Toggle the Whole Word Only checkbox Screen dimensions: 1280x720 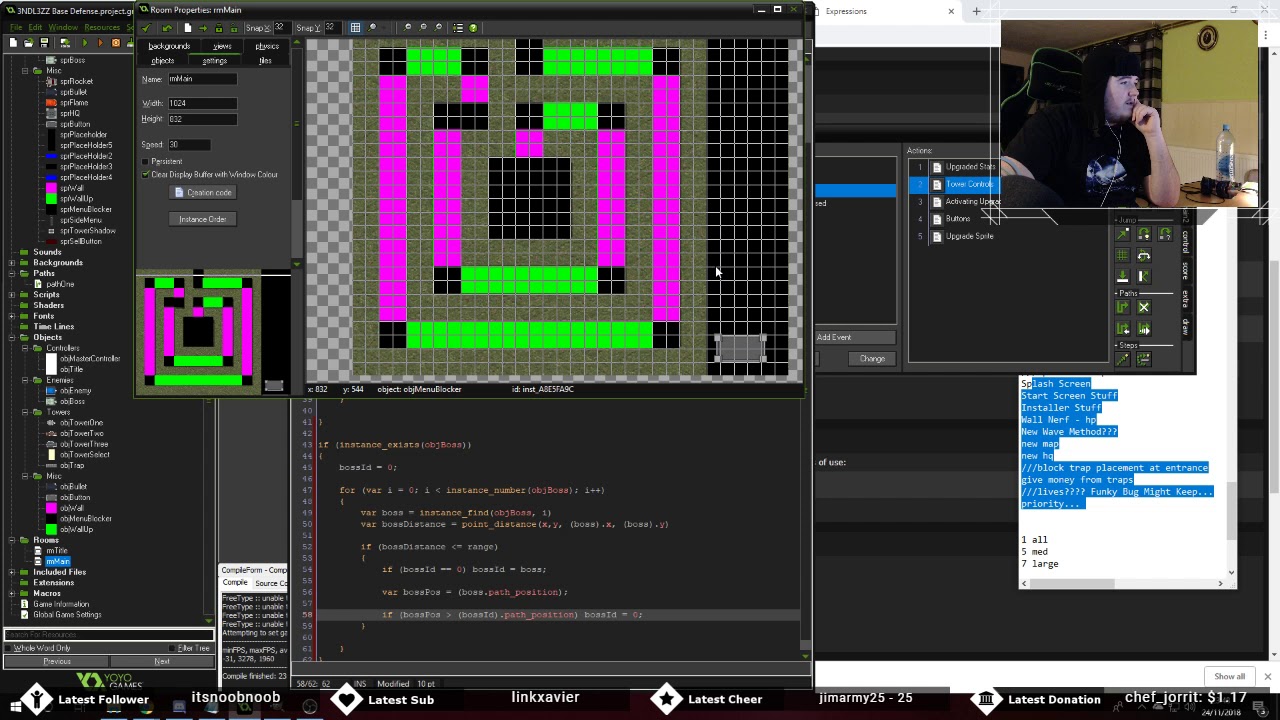click(9, 648)
